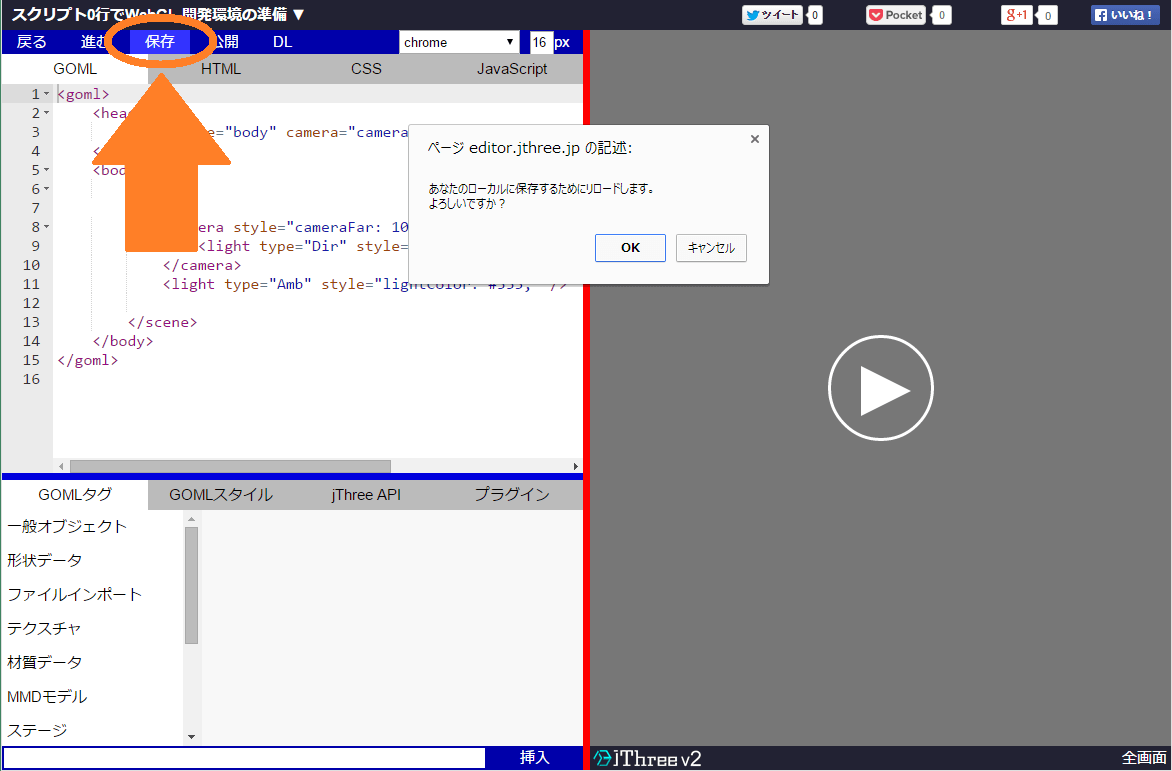This screenshot has height=771, width=1172.
Task: Collapse the code fold arrow on line 1
Action: (45, 93)
